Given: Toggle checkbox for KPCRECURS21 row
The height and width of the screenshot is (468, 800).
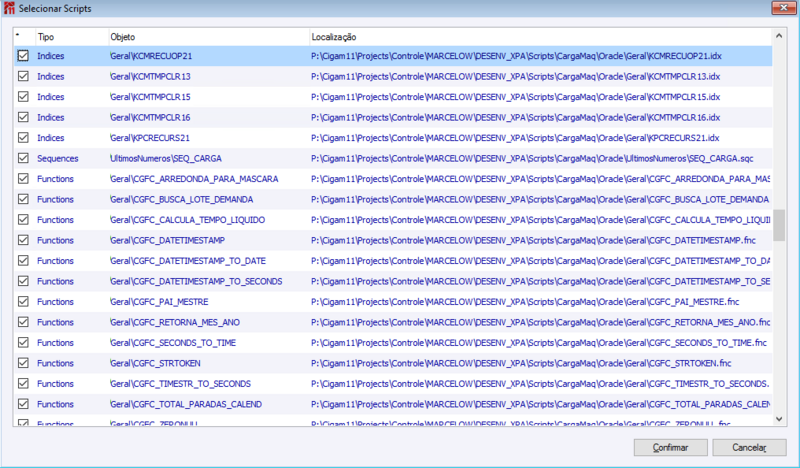Looking at the screenshot, I should (23, 137).
